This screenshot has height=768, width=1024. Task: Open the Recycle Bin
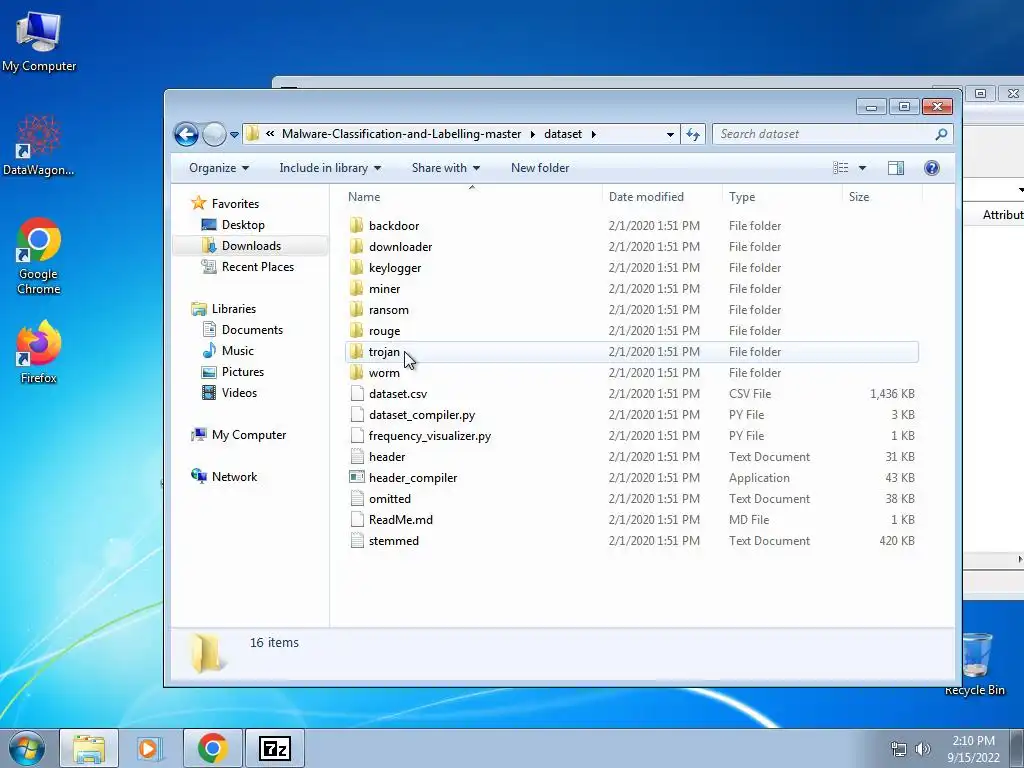(974, 664)
